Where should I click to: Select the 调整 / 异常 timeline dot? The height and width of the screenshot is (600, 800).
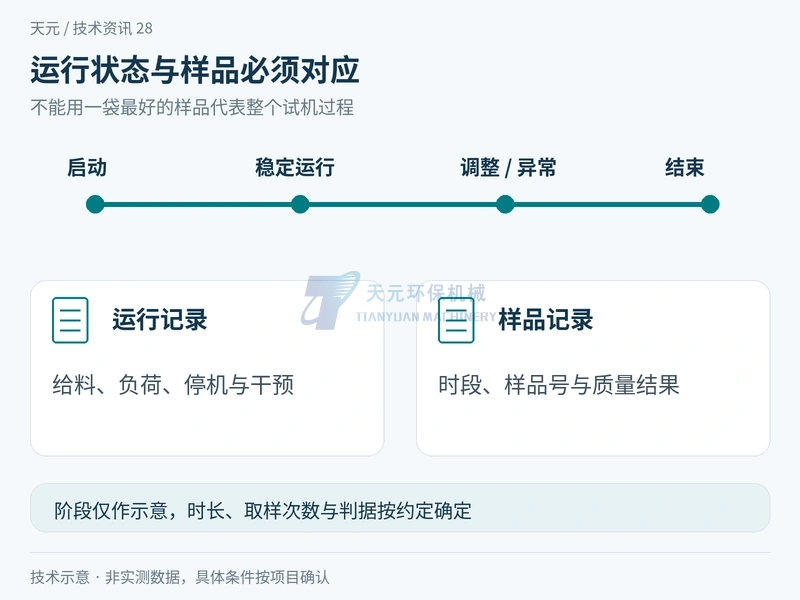[x=505, y=204]
